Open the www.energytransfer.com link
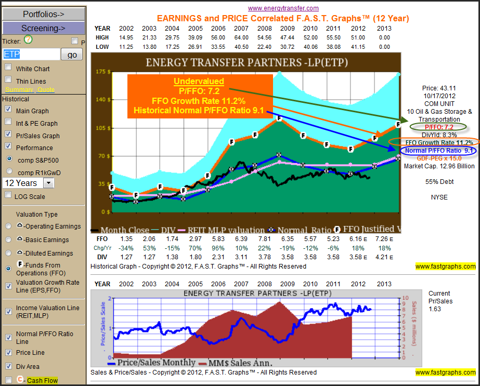The image size is (480, 386). point(283,8)
